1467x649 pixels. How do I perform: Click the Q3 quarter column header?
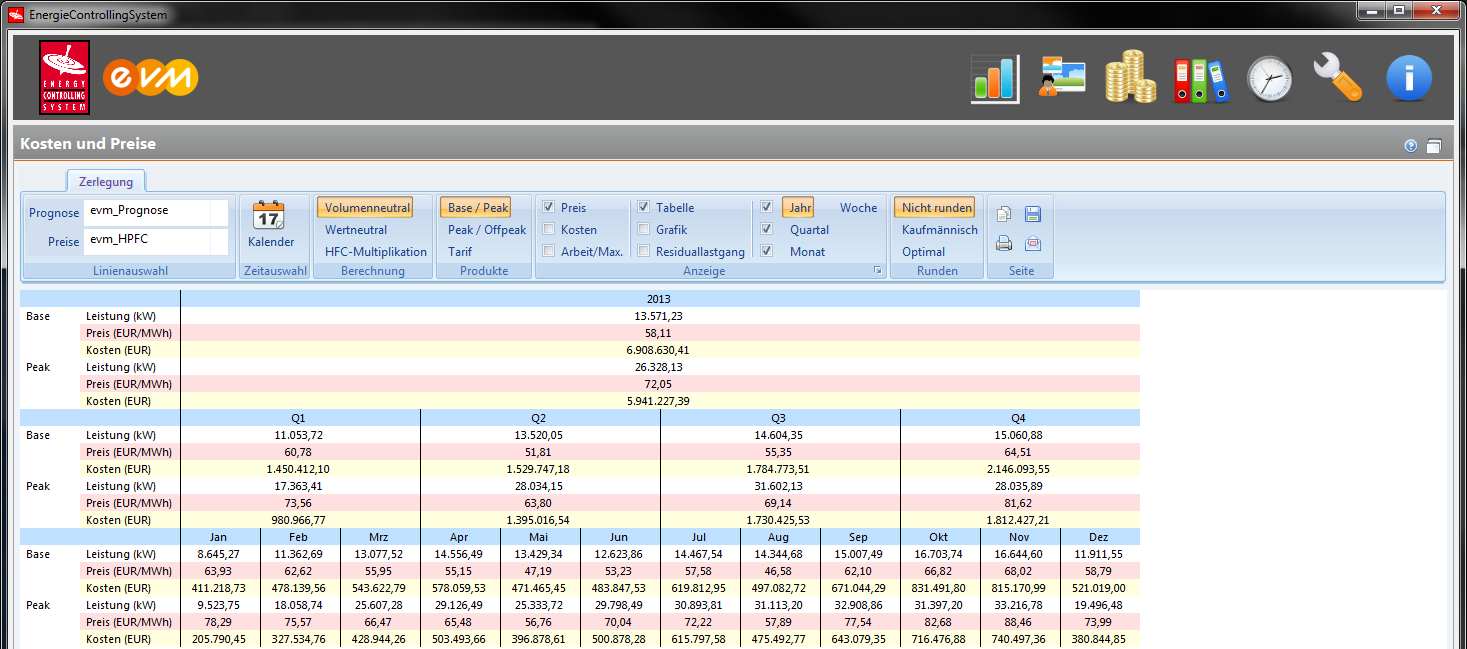pyautogui.click(x=780, y=418)
